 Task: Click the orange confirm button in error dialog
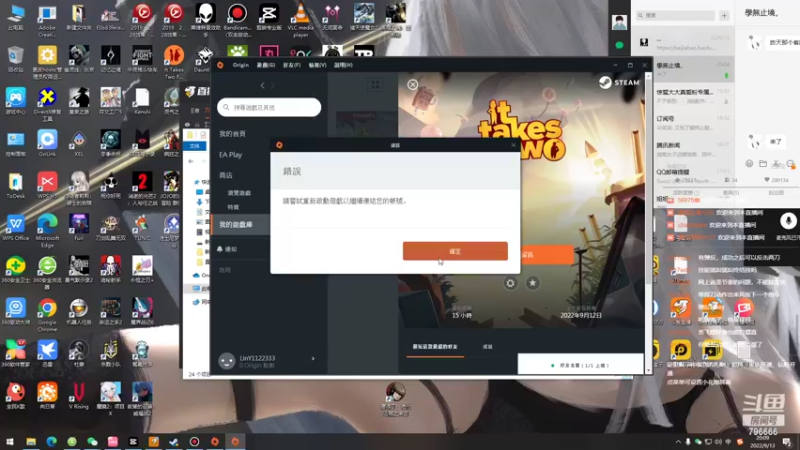455,251
